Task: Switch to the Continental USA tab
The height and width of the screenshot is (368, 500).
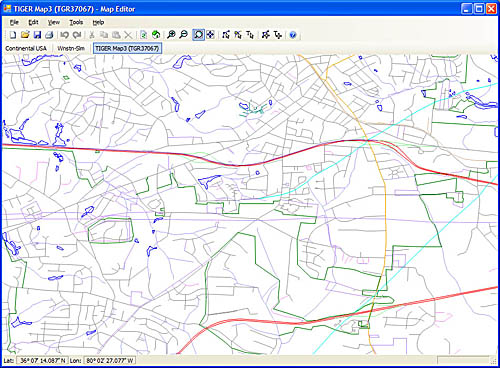Action: point(26,48)
